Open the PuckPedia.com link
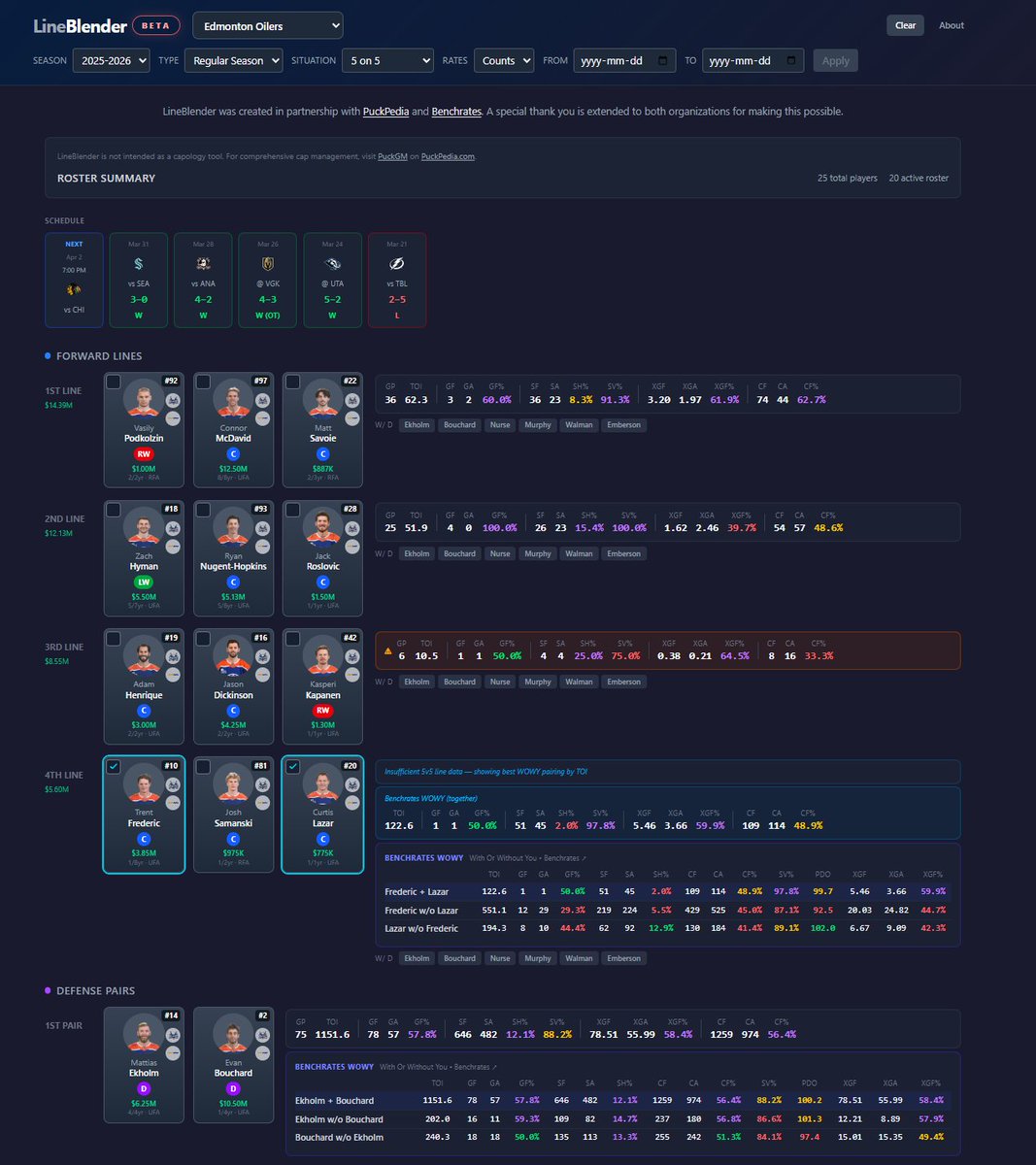The height and width of the screenshot is (1165, 1036). (x=449, y=156)
